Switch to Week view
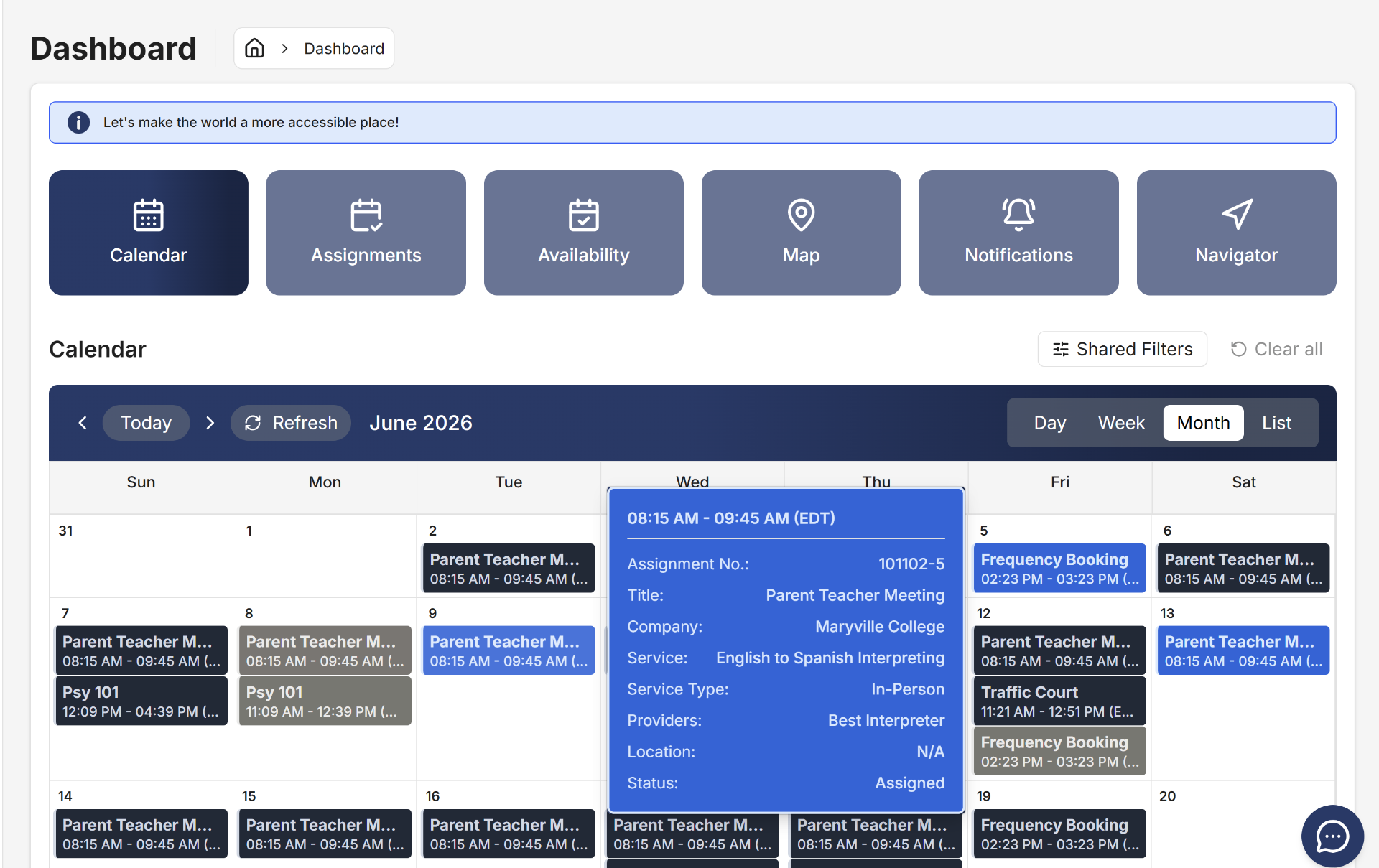1379x868 pixels. 1121,423
